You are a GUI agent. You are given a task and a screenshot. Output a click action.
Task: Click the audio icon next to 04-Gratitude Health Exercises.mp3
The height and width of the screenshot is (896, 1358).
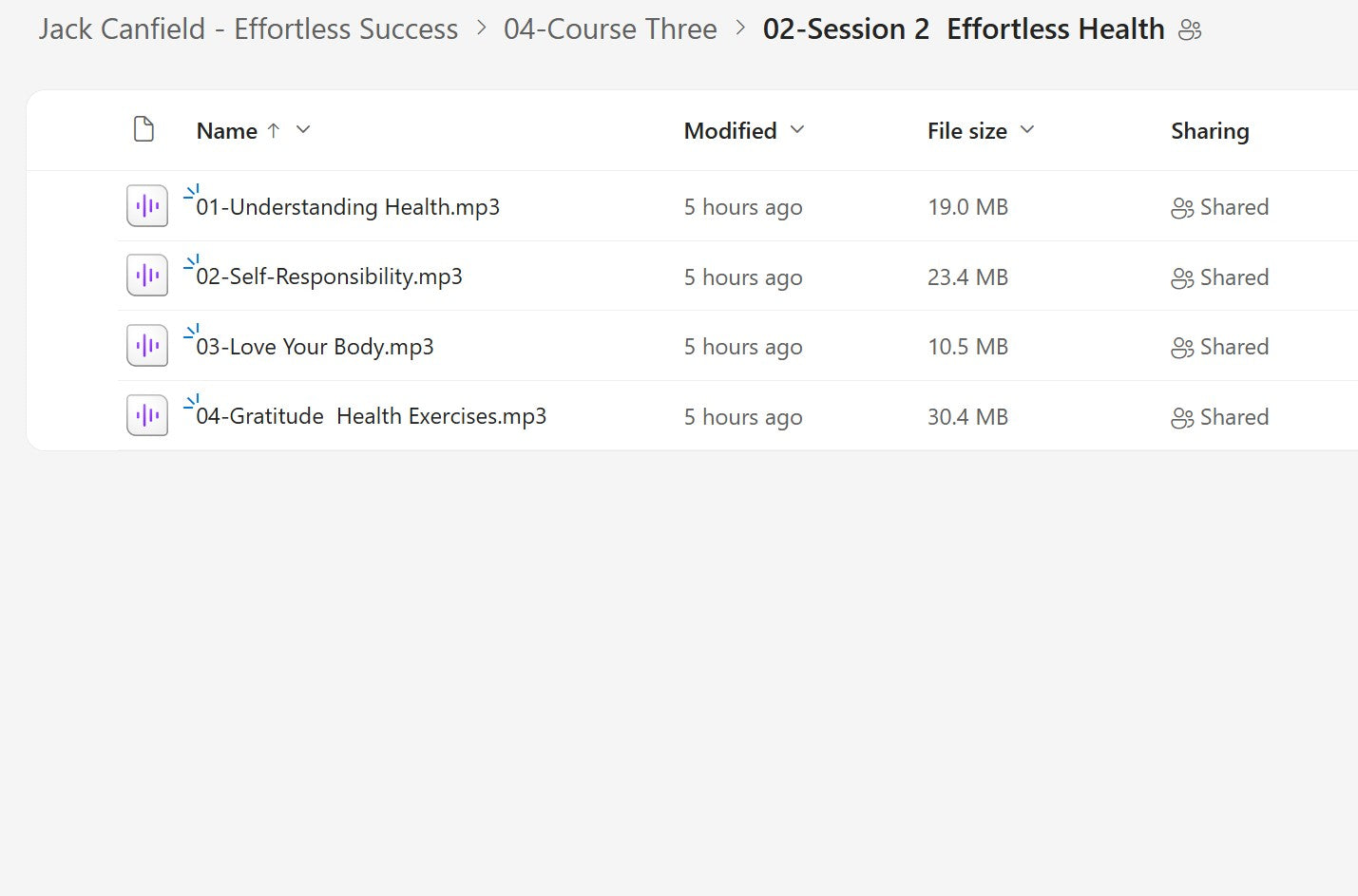[146, 414]
